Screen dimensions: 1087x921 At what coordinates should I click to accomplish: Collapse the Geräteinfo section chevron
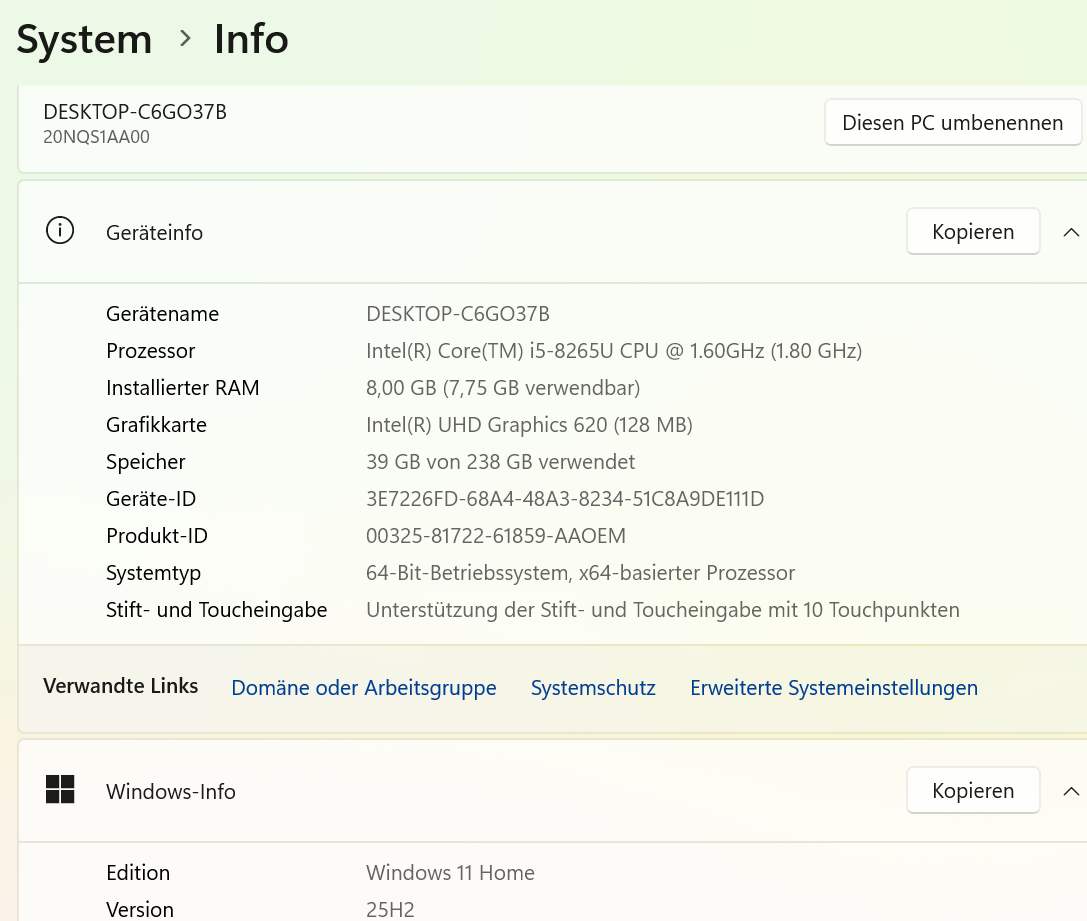1070,232
